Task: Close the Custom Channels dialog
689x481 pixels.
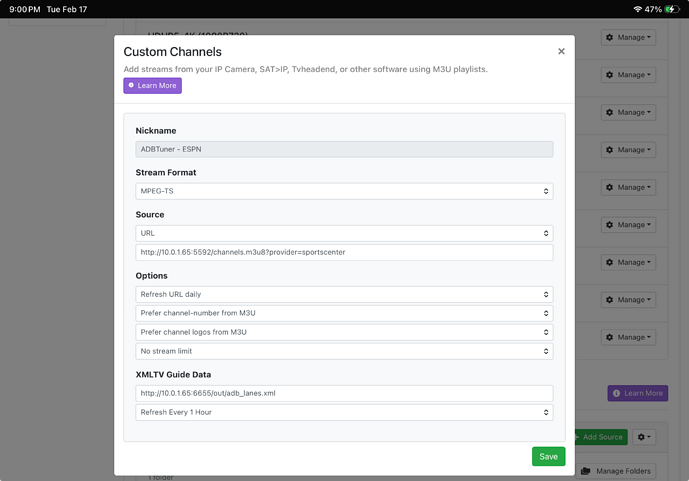Action: point(561,51)
